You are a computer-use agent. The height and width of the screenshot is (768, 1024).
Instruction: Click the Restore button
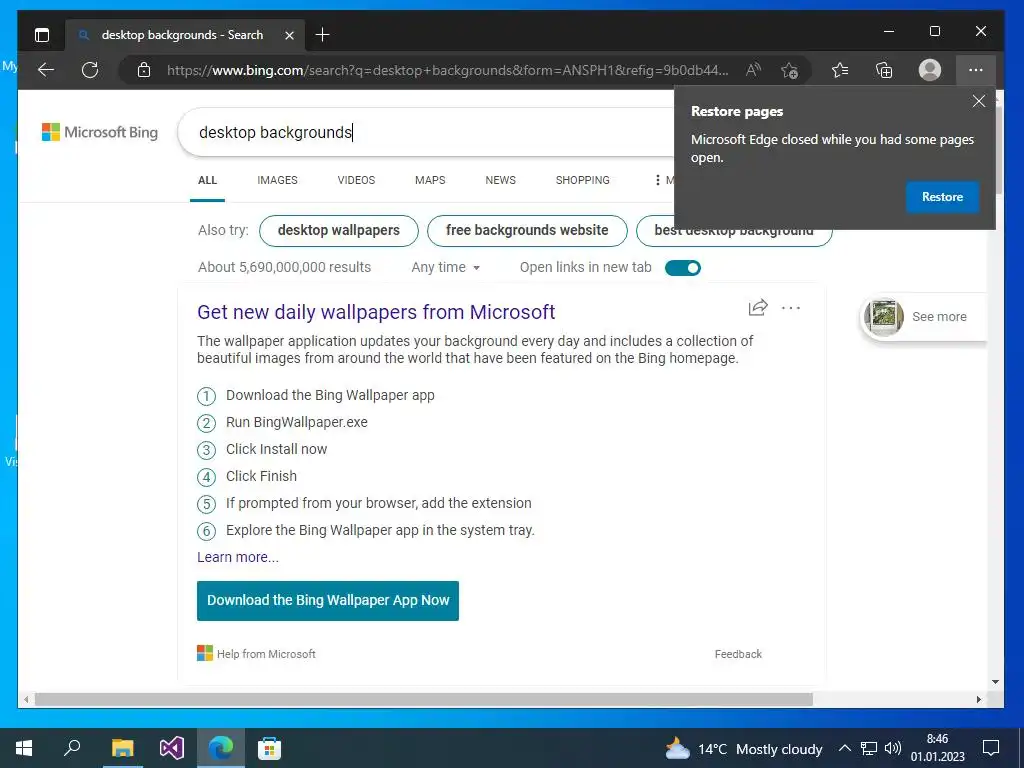pos(942,197)
